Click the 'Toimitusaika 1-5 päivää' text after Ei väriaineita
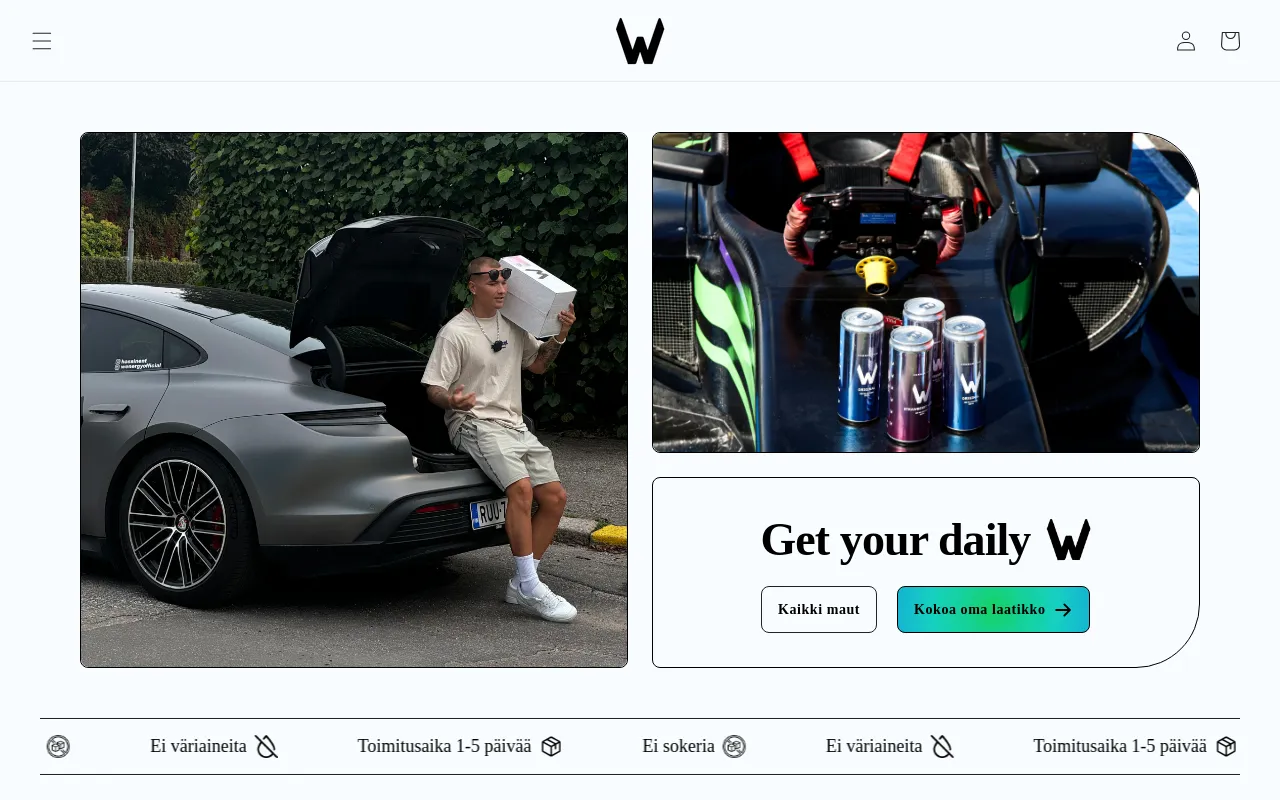This screenshot has width=1280, height=800. [x=1120, y=746]
